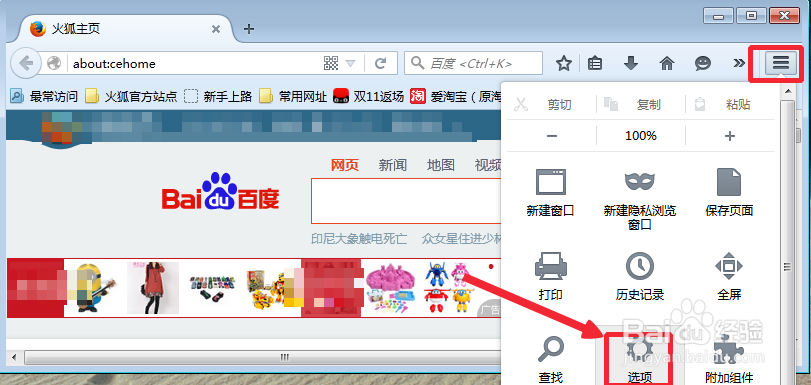Image resolution: width=811 pixels, height=385 pixels.
Task: Click 剪切 in menu panel
Action: coord(550,105)
